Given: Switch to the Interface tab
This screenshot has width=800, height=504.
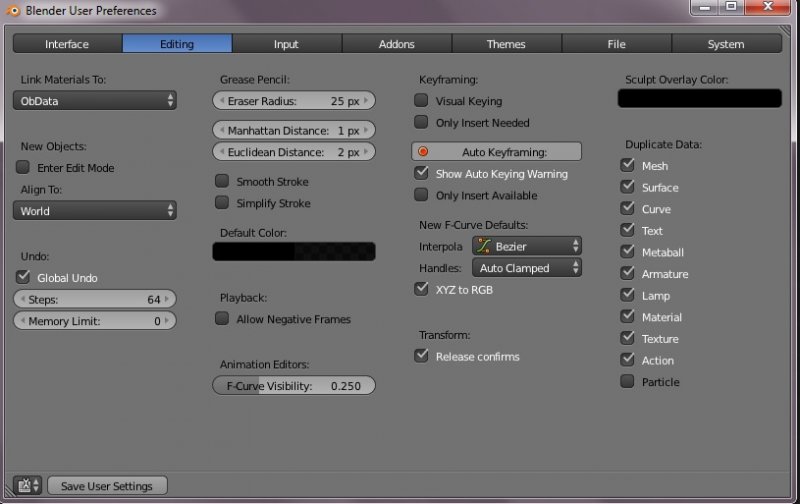Looking at the screenshot, I should tap(67, 44).
